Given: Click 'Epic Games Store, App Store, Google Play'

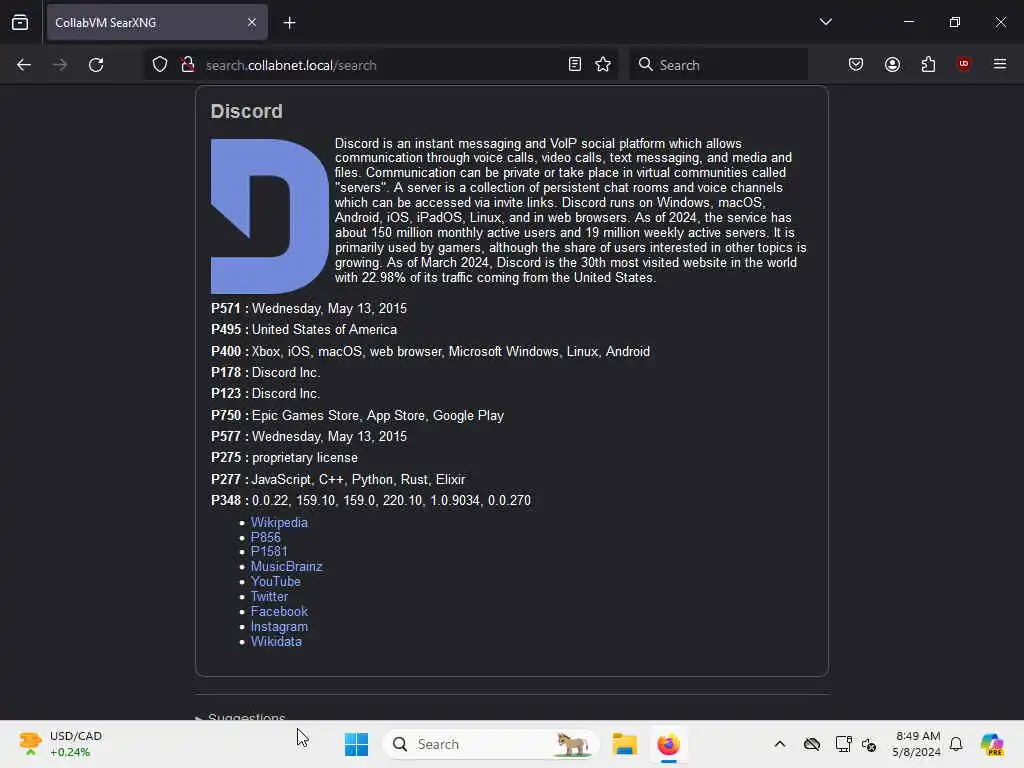Looking at the screenshot, I should tap(378, 415).
